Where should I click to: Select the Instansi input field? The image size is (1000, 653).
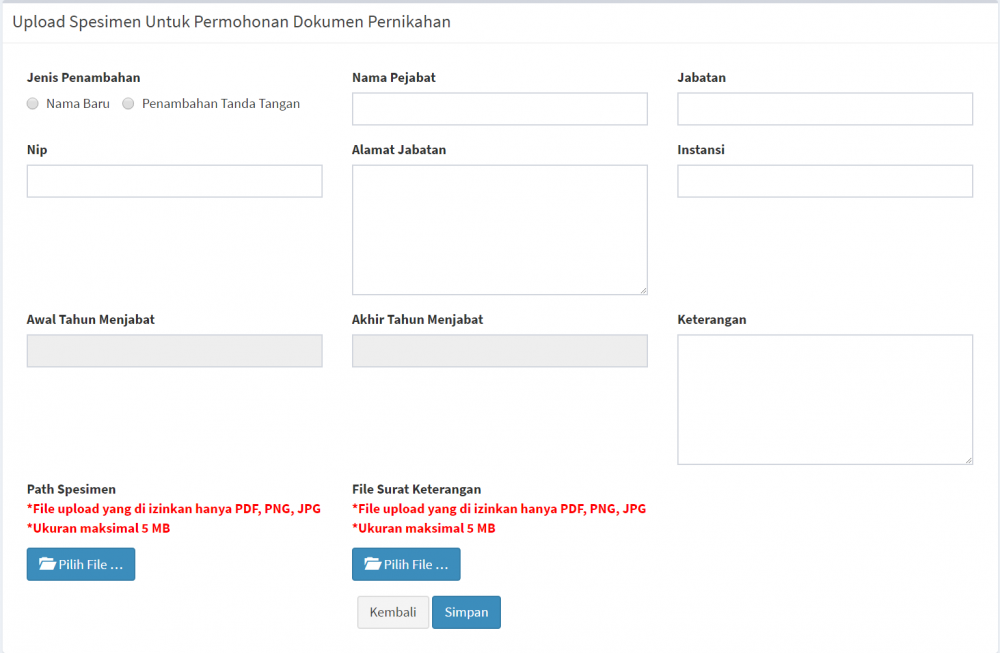click(x=824, y=181)
